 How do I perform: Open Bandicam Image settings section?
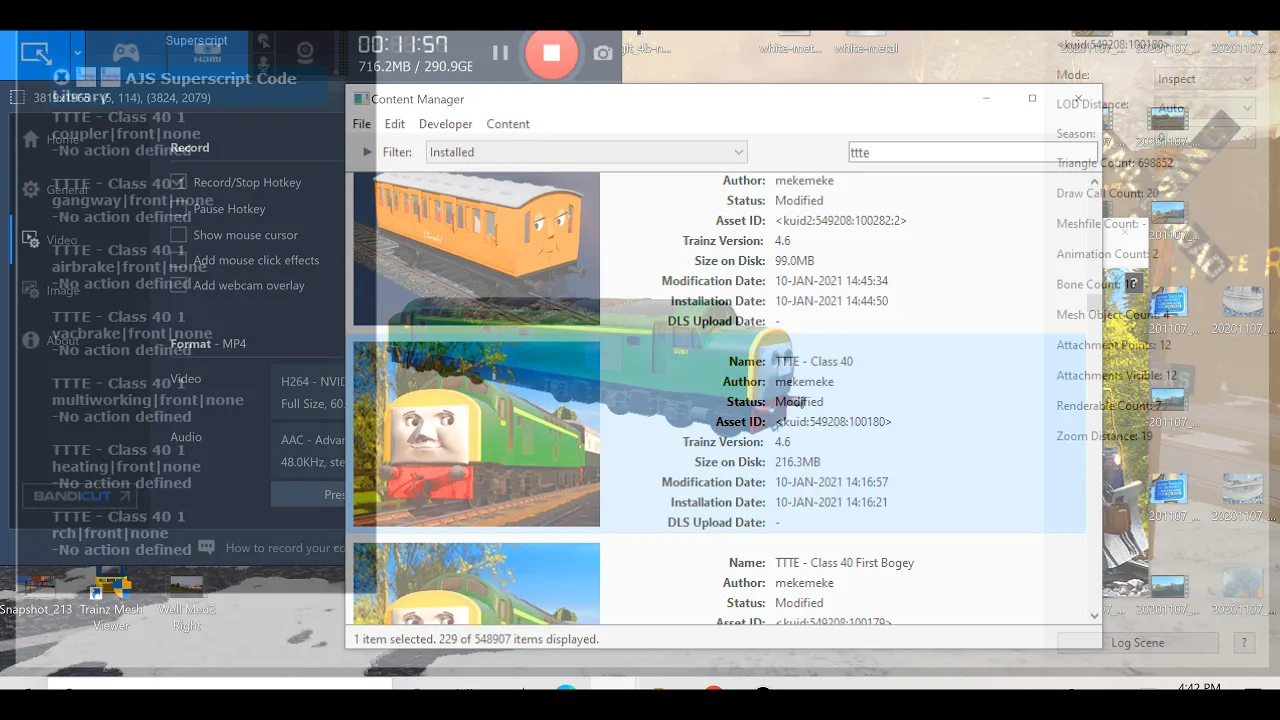(50, 290)
